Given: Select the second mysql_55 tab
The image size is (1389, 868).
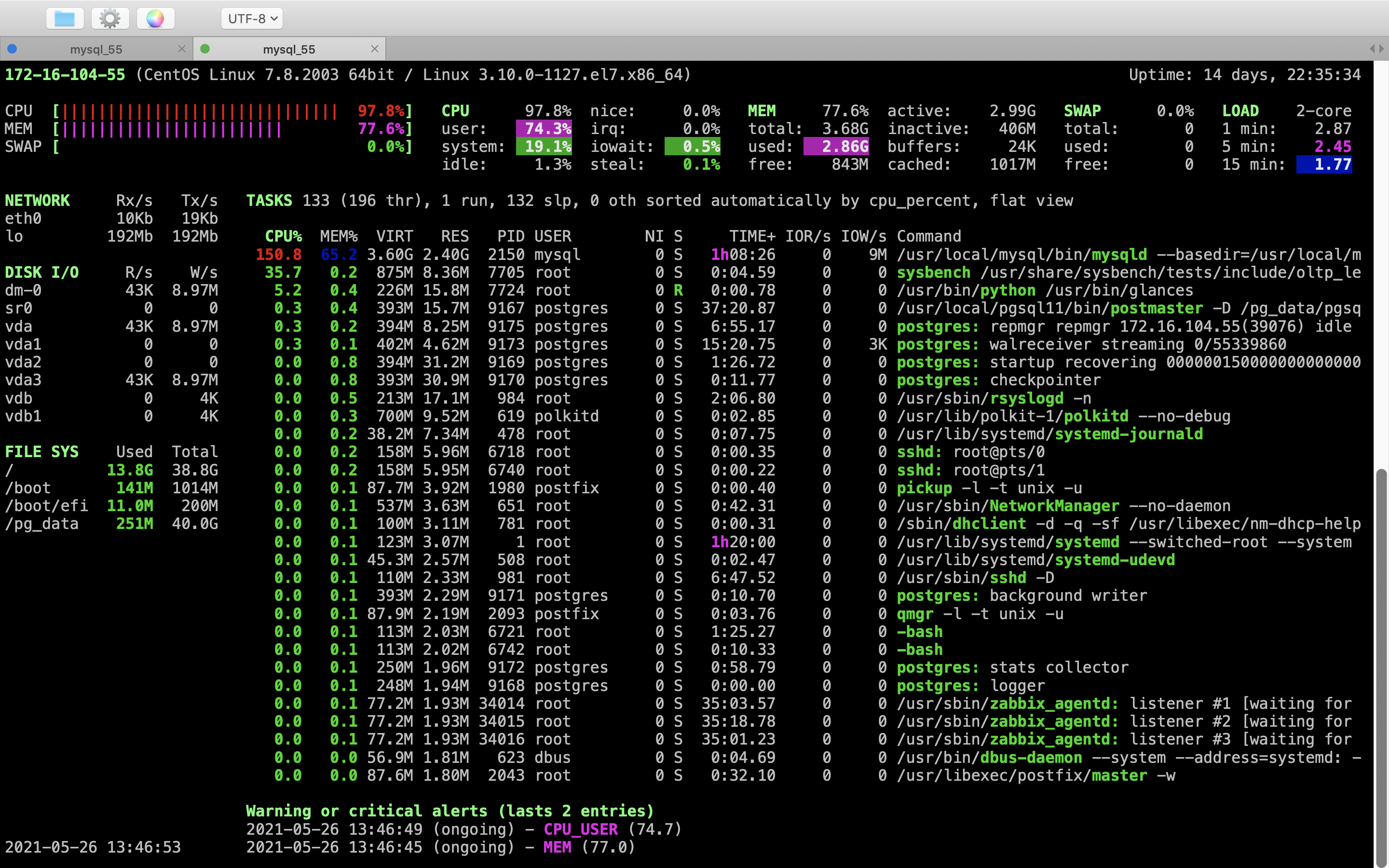Looking at the screenshot, I should click(289, 49).
